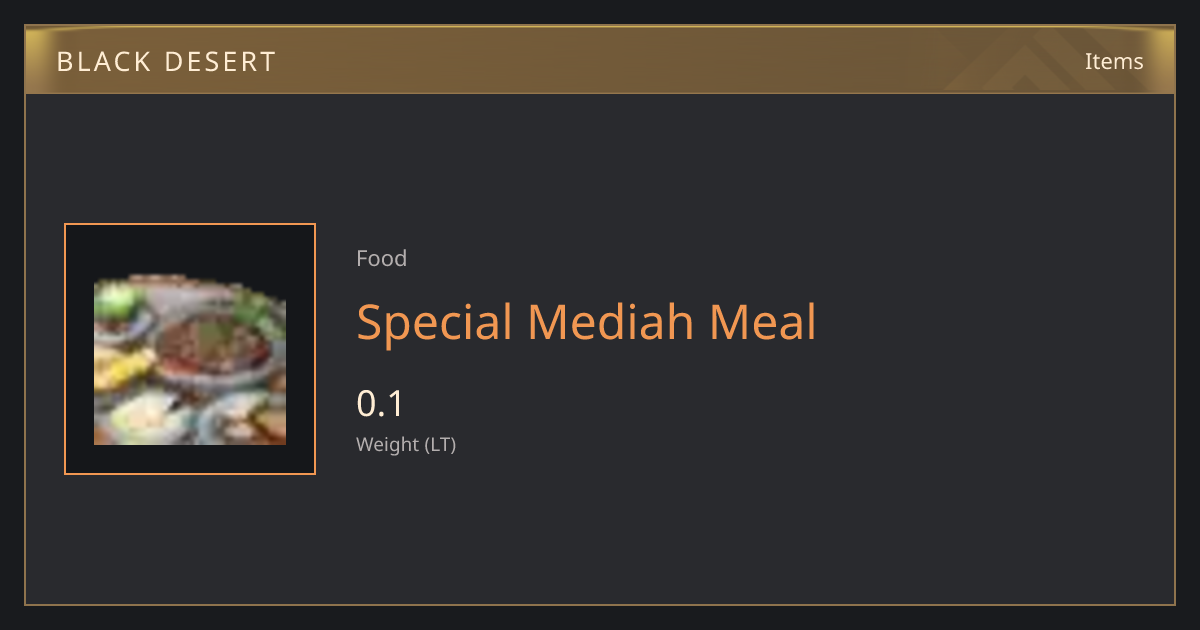Click the gold header banner center
Image resolution: width=1200 pixels, height=630 pixels.
point(600,60)
